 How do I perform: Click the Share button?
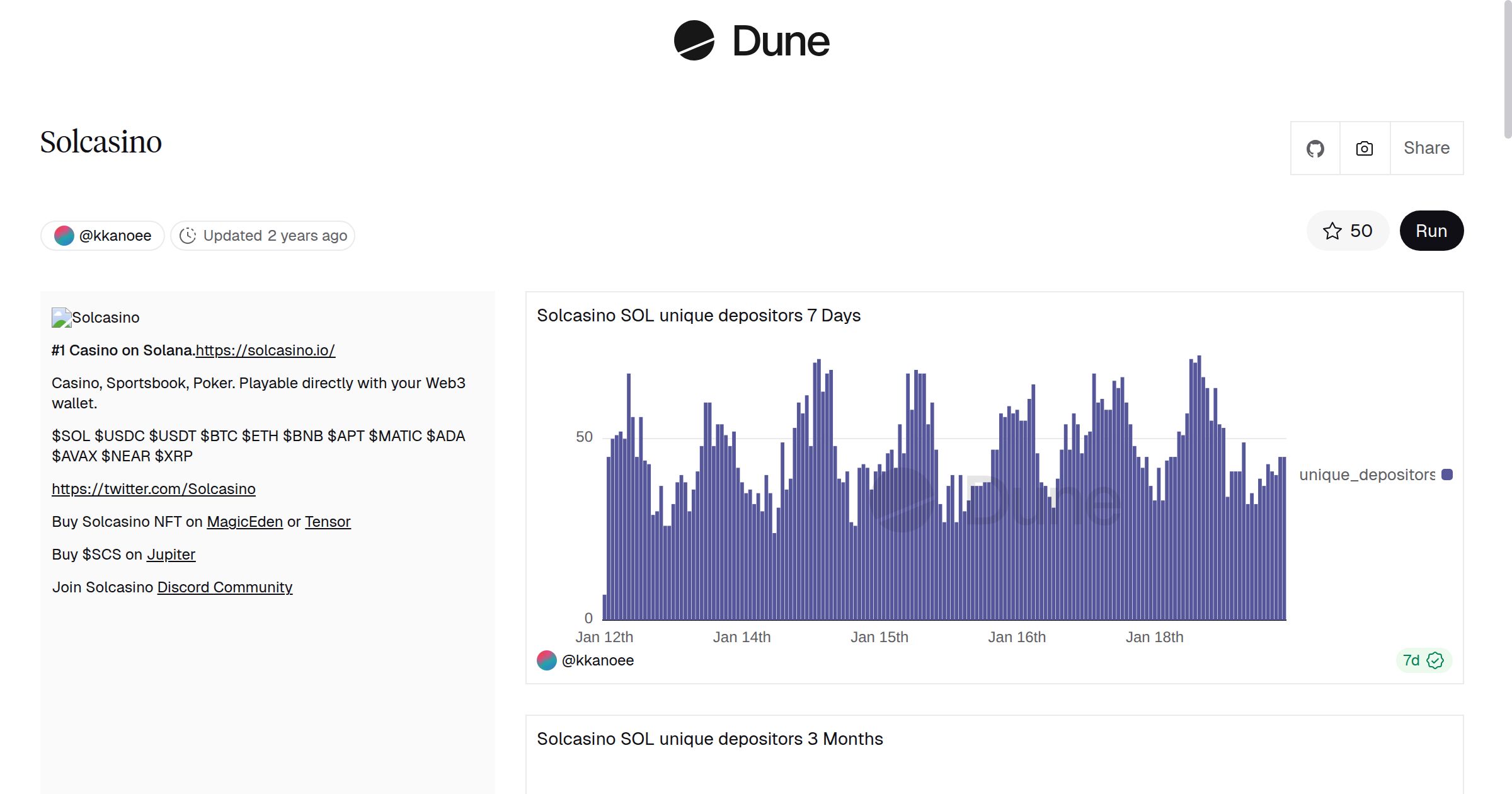[x=1426, y=149]
